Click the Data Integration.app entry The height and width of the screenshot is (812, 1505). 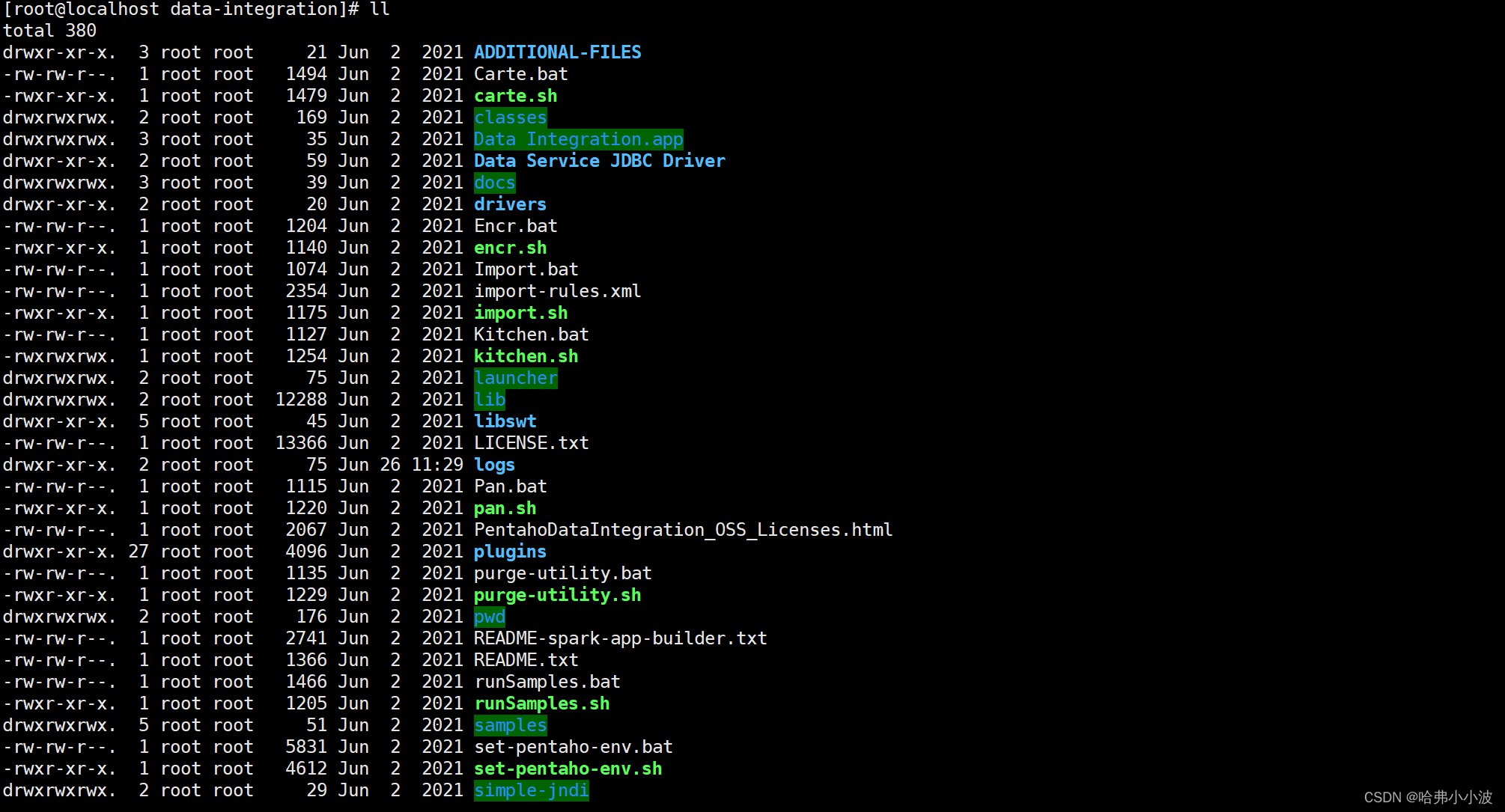pos(578,138)
